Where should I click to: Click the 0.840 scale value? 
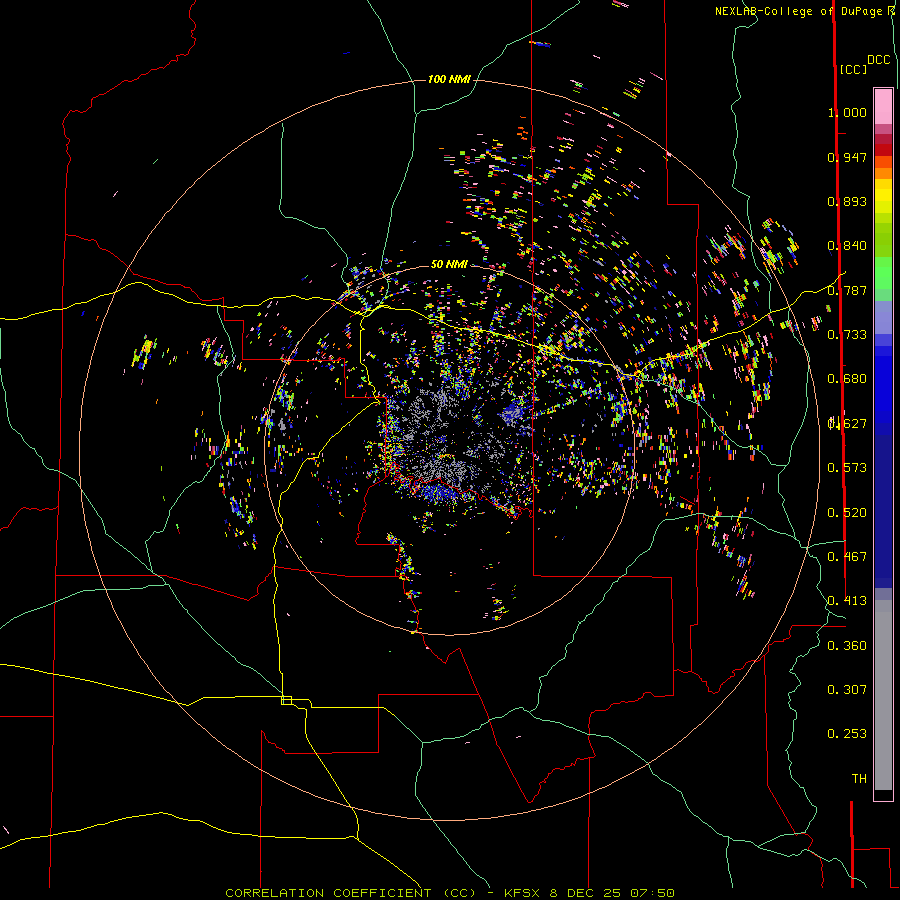pos(847,246)
